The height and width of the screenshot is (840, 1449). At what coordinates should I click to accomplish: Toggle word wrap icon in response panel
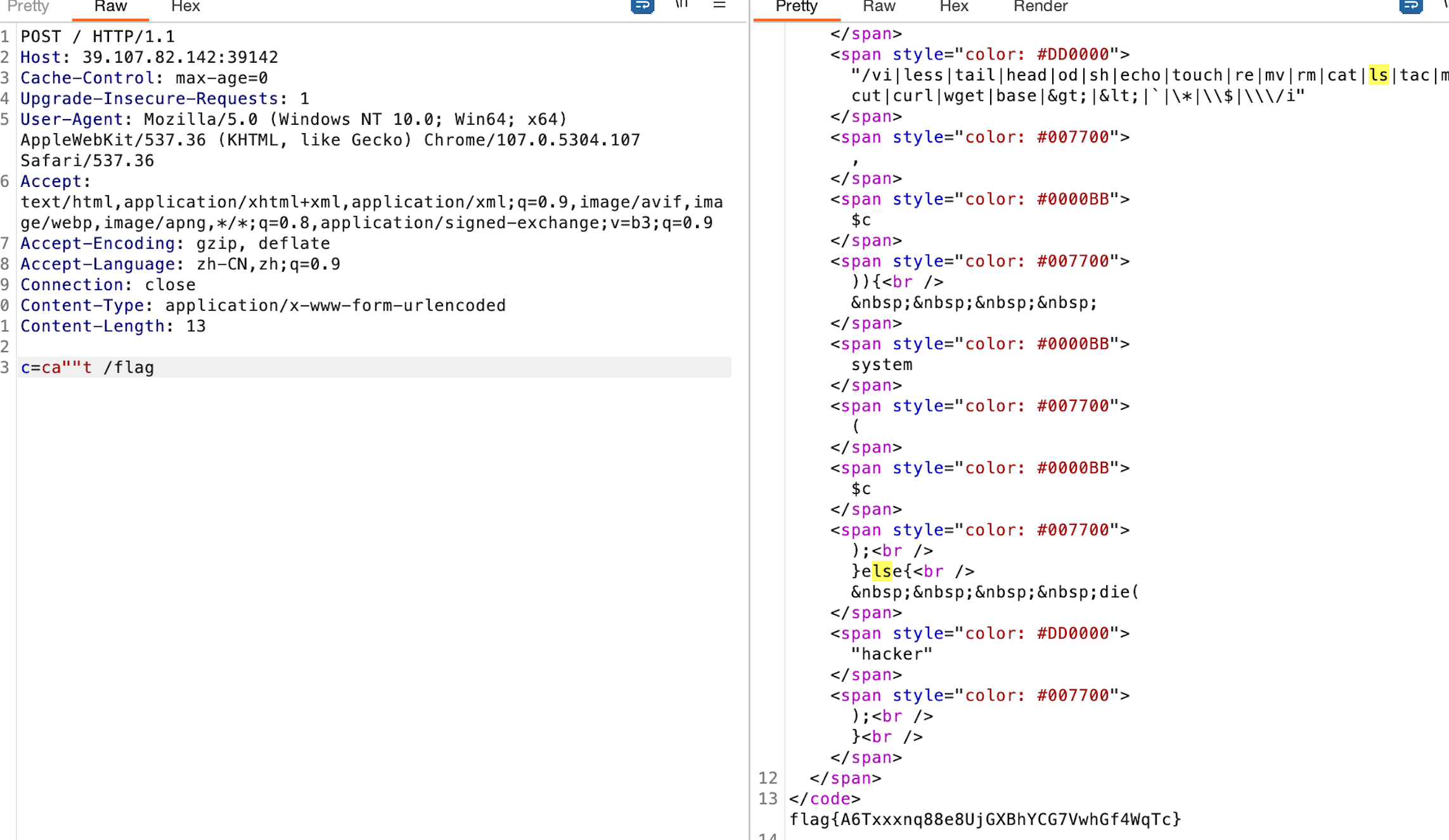coord(1411,6)
